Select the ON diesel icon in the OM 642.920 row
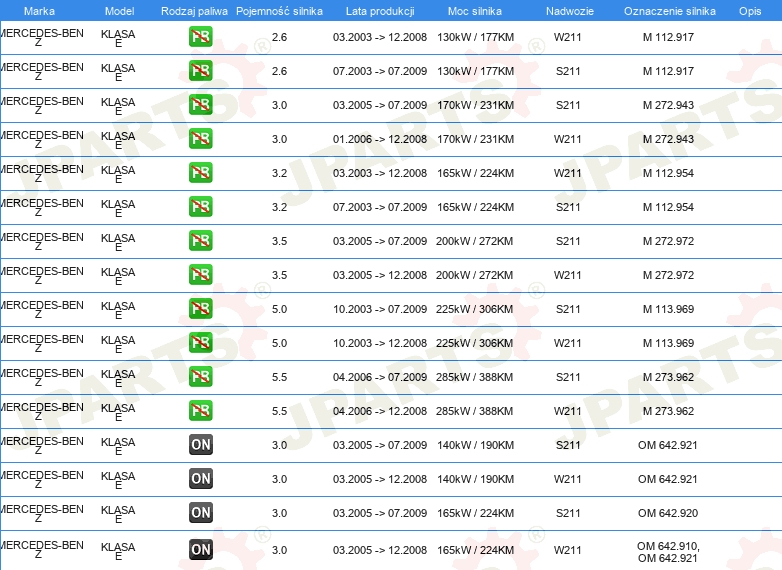This screenshot has width=782, height=570. (201, 512)
